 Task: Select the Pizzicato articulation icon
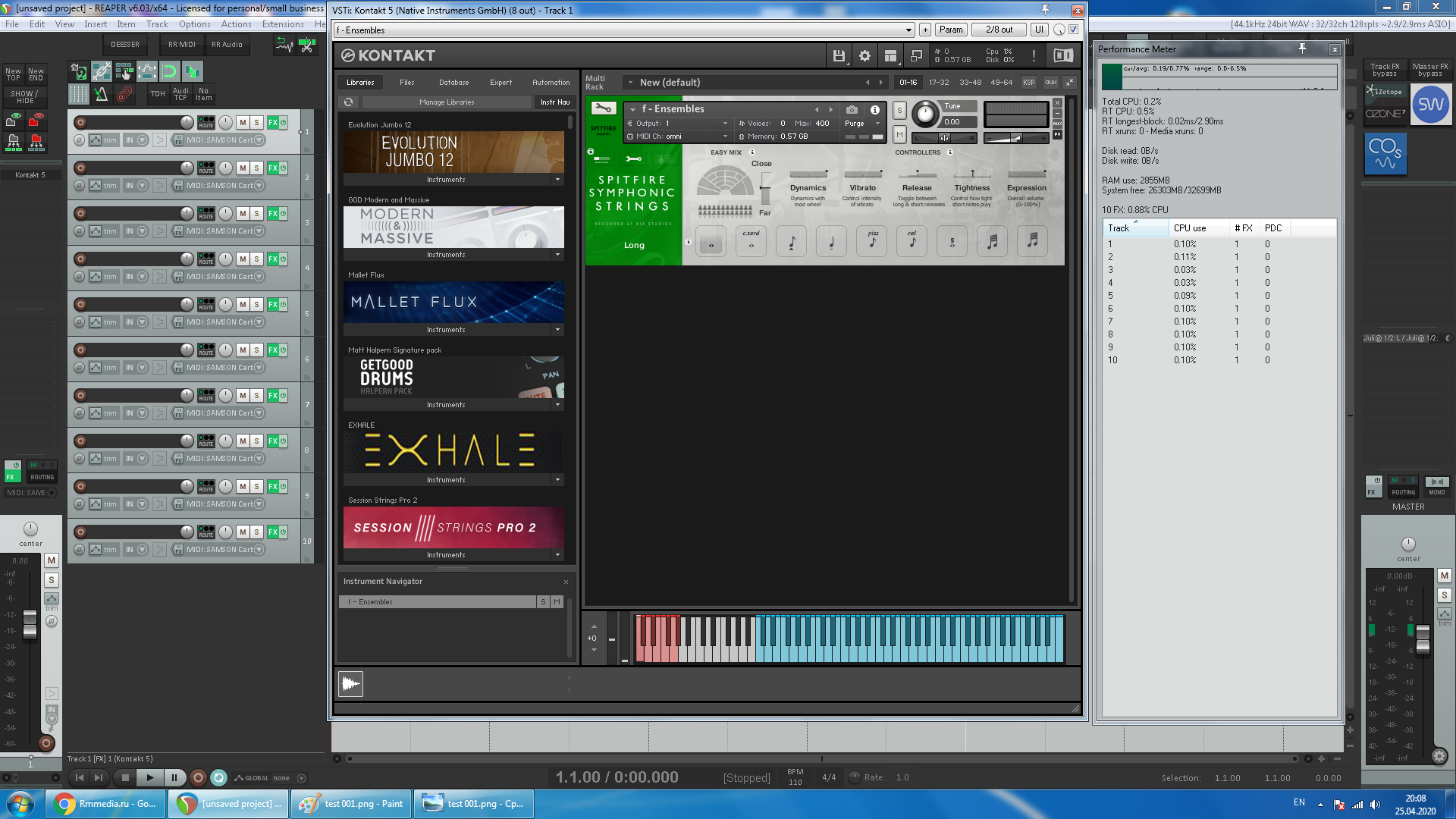(872, 242)
